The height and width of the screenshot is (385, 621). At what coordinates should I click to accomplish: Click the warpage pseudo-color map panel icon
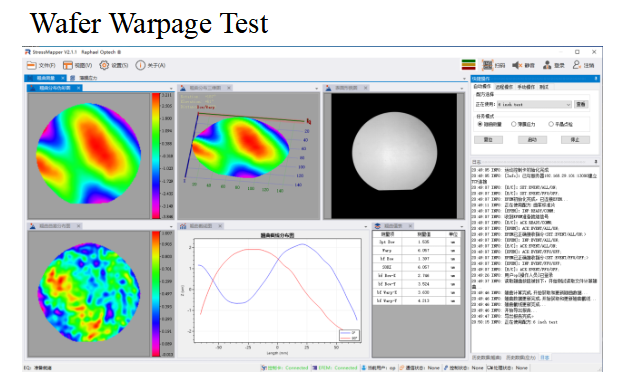[x=32, y=88]
